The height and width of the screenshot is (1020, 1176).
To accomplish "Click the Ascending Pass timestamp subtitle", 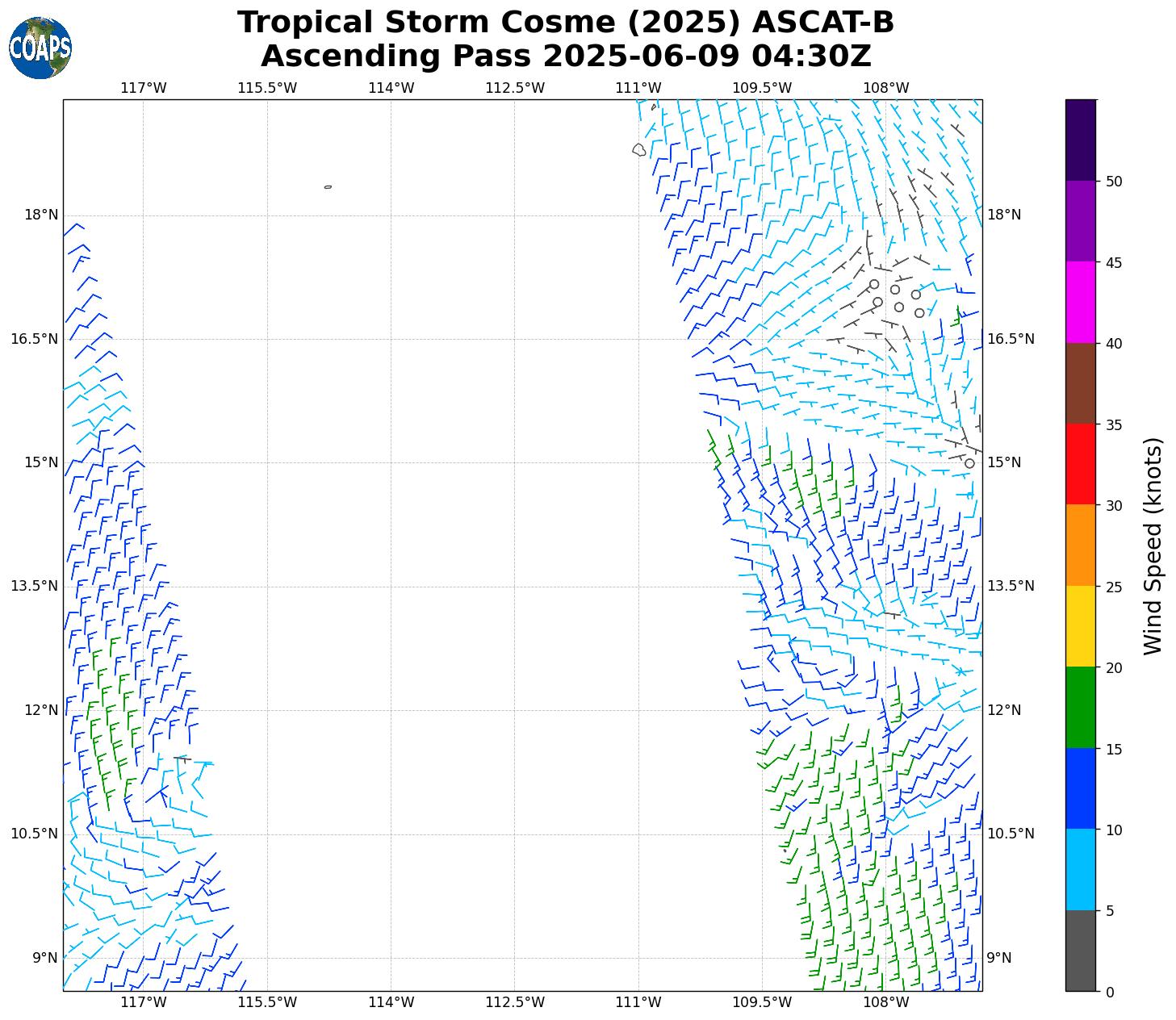I will [x=565, y=56].
